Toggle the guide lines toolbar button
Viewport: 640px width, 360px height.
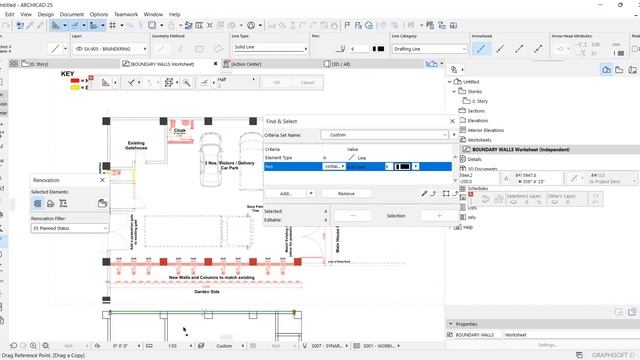click(x=56, y=25)
